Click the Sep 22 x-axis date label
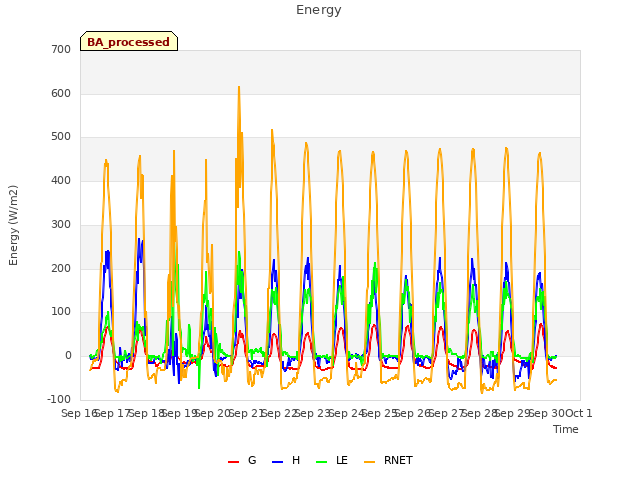640x480 pixels. tap(279, 413)
